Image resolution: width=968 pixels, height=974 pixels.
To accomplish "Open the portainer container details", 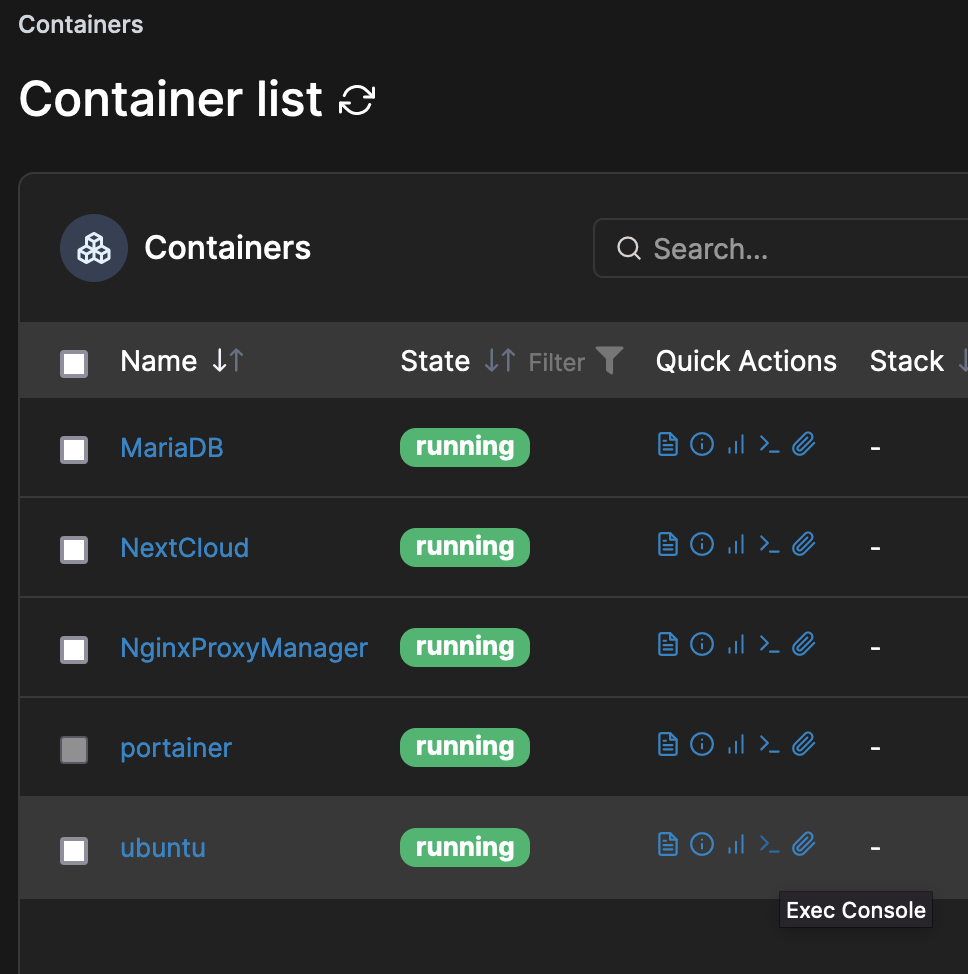I will coord(176,748).
